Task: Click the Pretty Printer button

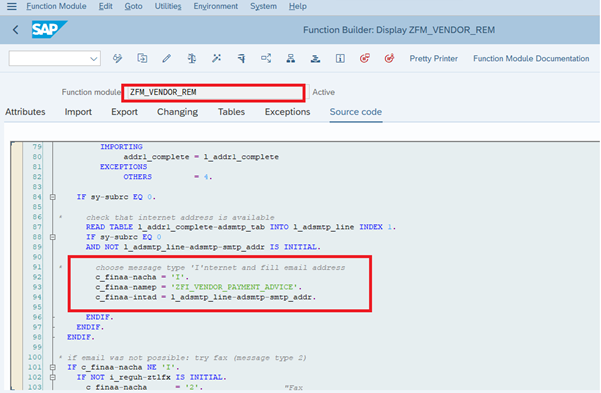Action: (434, 59)
